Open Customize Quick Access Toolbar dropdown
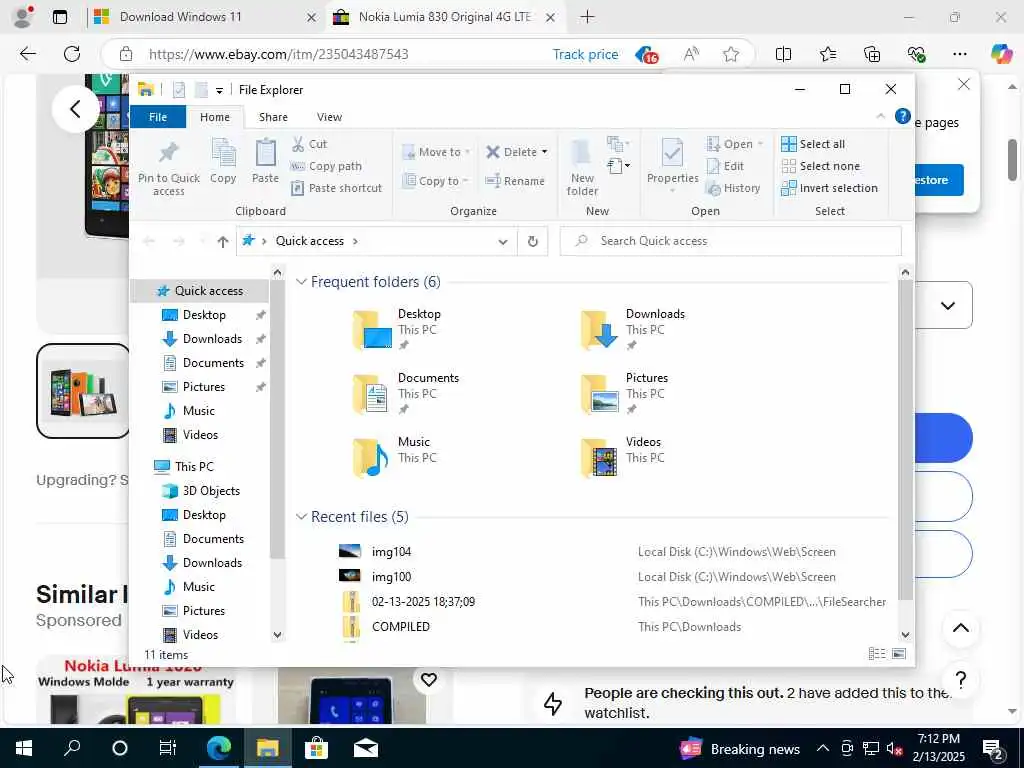1024x768 pixels. [219, 90]
